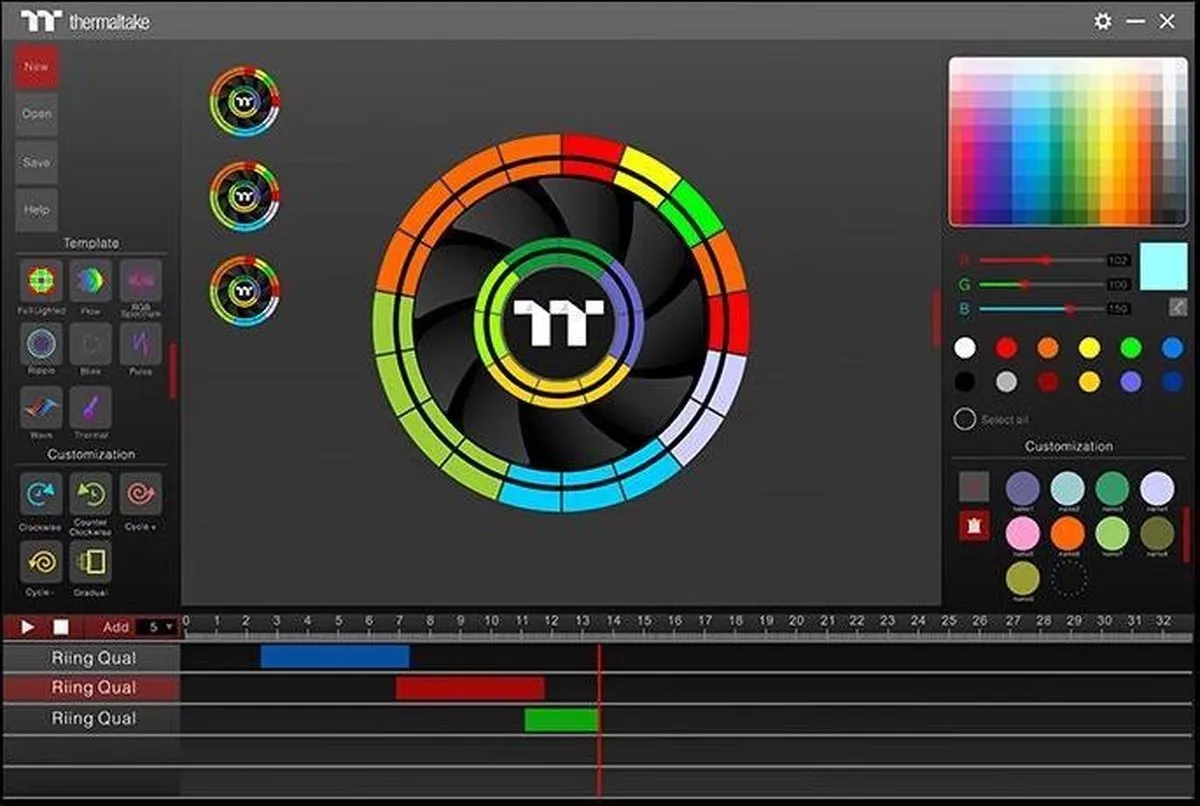Viewport: 1200px width, 806px height.
Task: Select the pink custom color swatch
Action: [x=1022, y=533]
